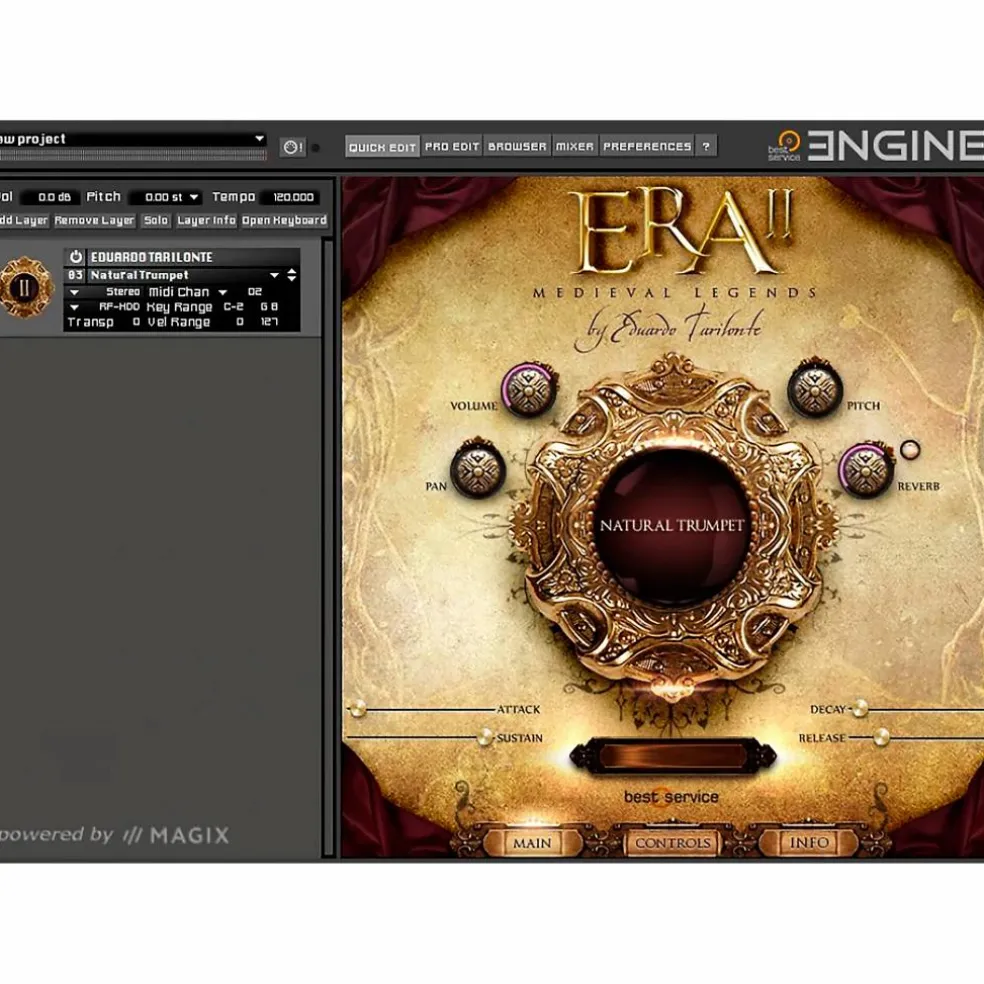Open the Natural Trumpet preset dropdown
This screenshot has height=984, width=984.
274,275
